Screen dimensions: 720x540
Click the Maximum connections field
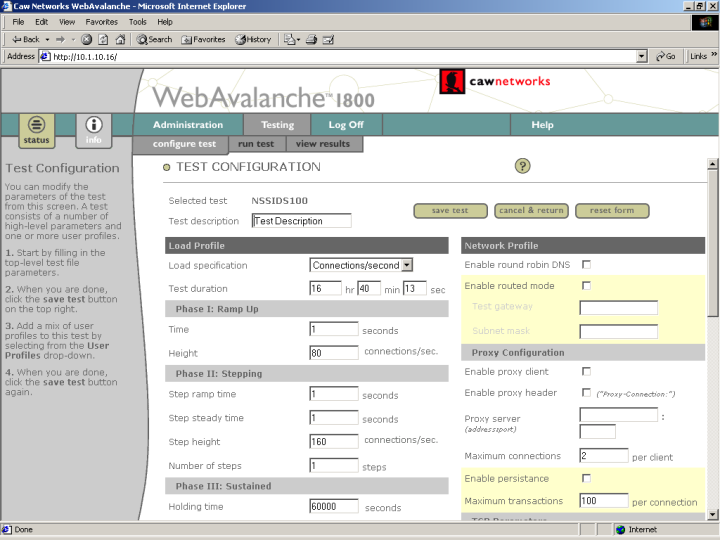pyautogui.click(x=603, y=456)
